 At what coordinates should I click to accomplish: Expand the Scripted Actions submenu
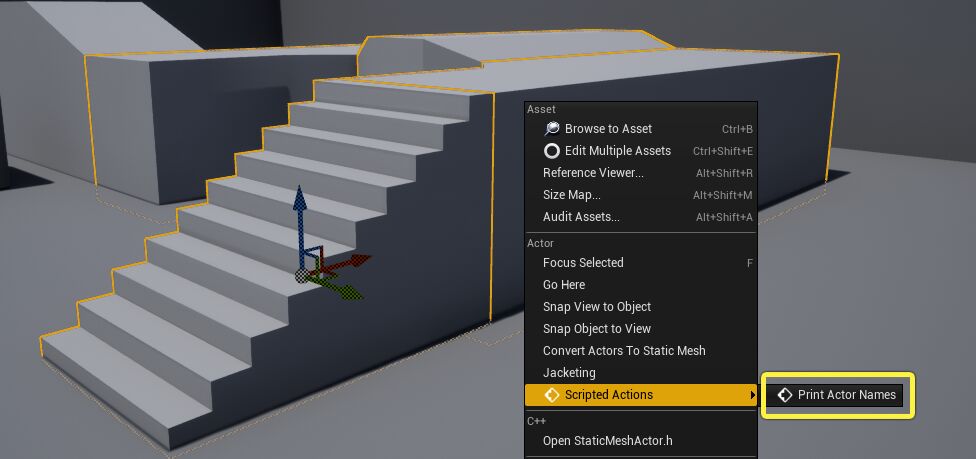tap(640, 395)
